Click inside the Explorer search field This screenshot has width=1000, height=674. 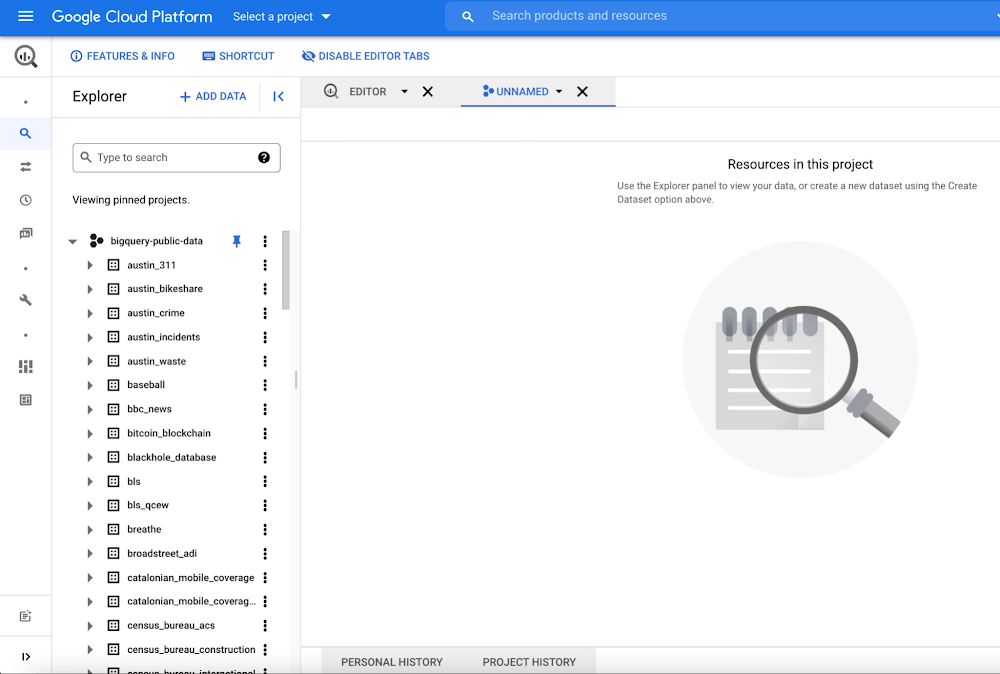point(170,157)
